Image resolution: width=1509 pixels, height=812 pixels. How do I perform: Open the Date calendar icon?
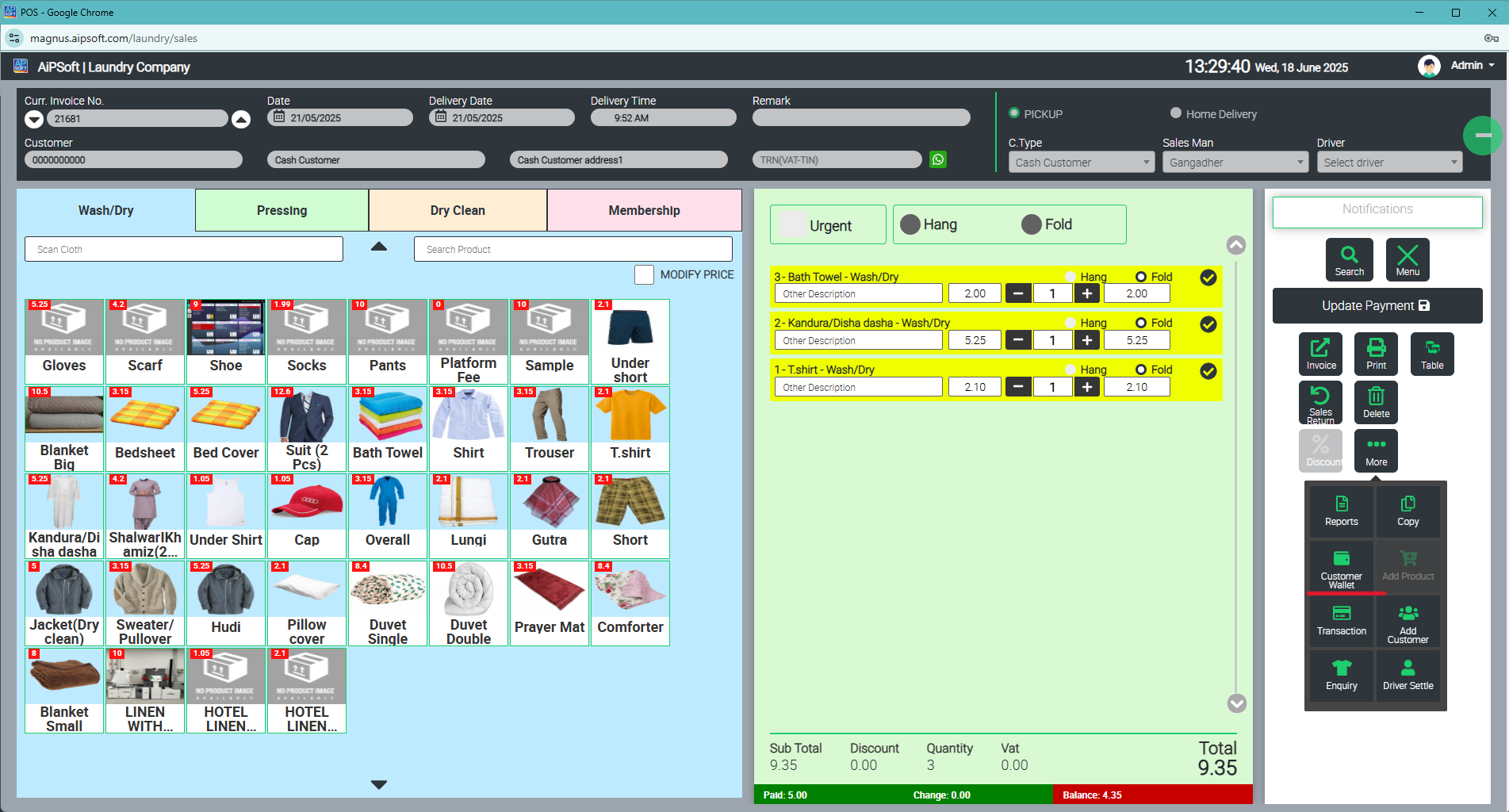[x=279, y=117]
